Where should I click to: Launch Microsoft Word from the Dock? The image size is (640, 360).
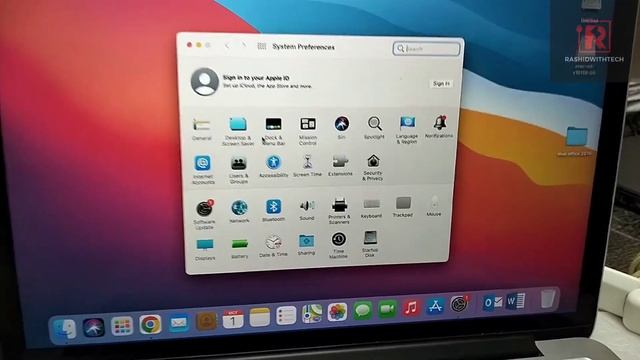[516, 301]
